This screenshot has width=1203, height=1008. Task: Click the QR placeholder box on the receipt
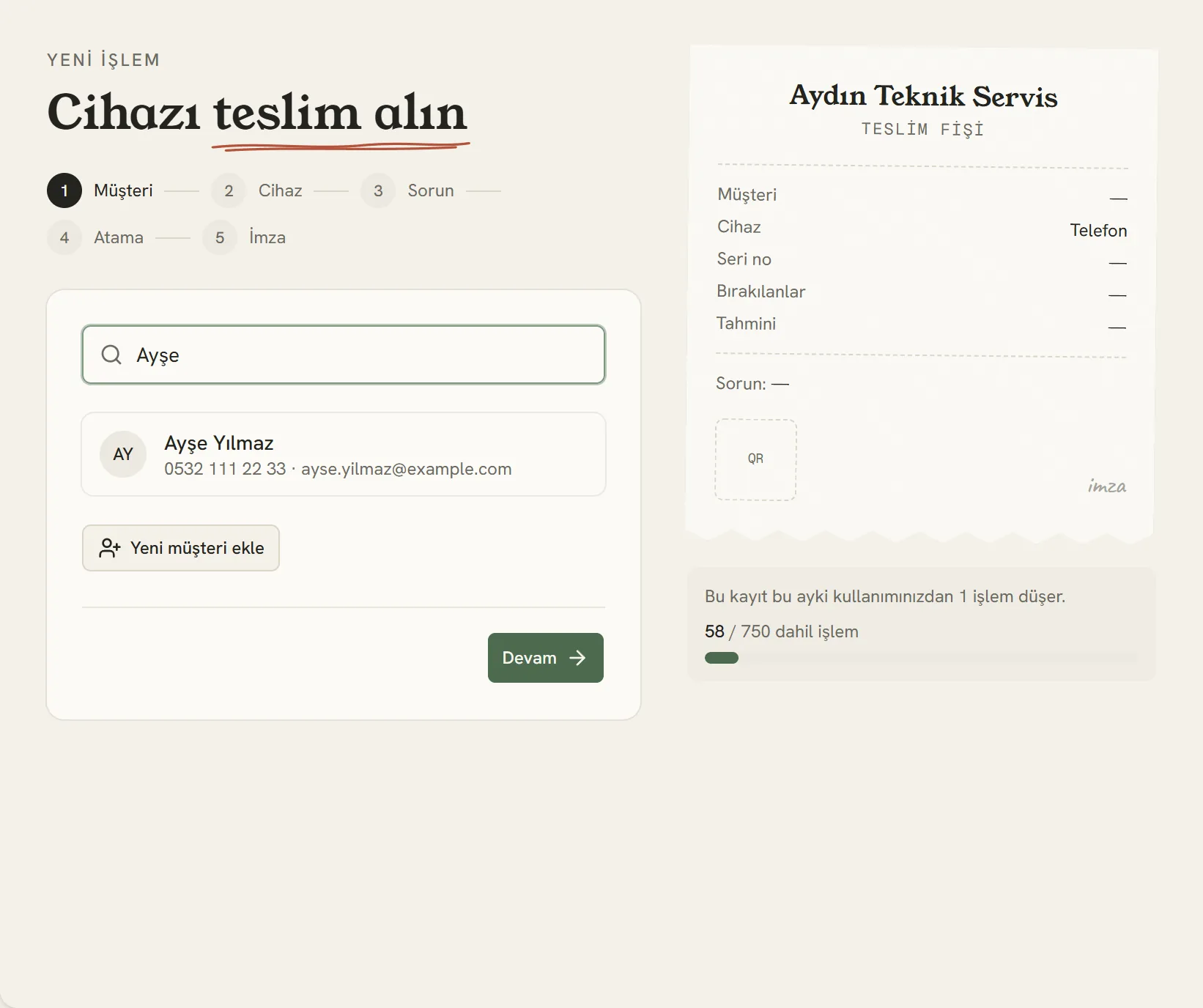pos(755,459)
